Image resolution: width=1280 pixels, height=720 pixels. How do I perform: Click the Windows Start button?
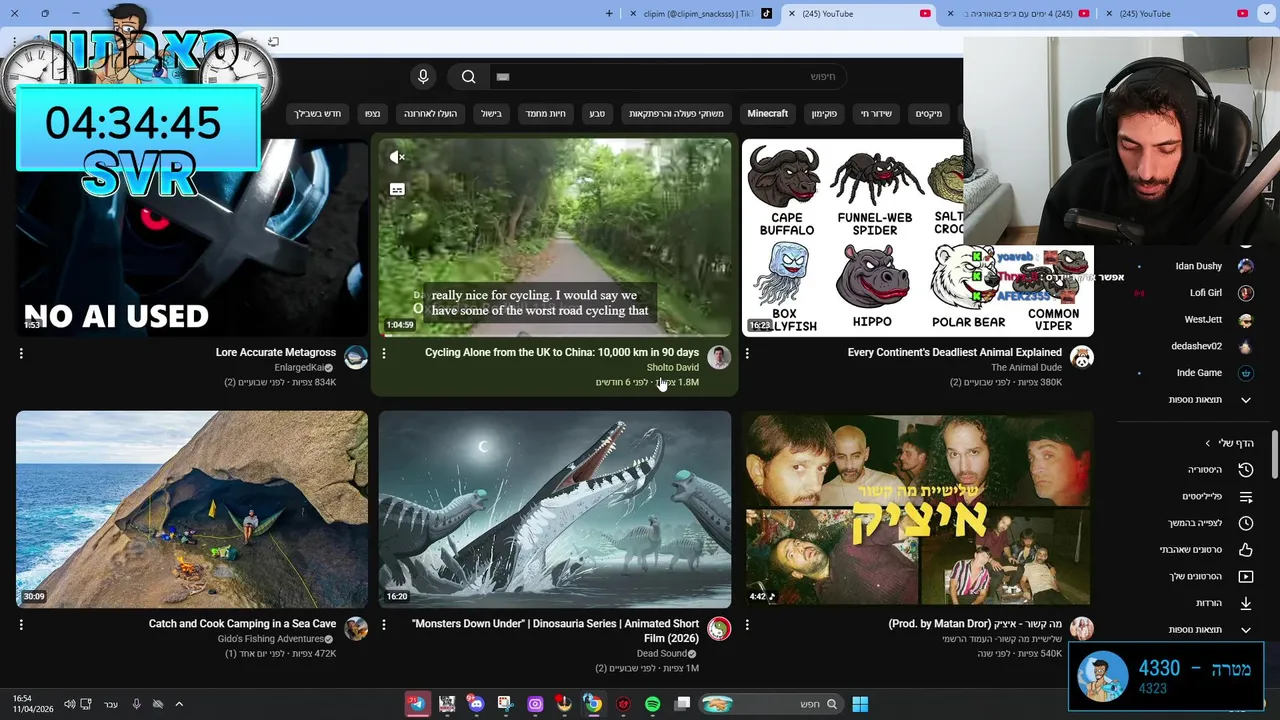coord(860,704)
